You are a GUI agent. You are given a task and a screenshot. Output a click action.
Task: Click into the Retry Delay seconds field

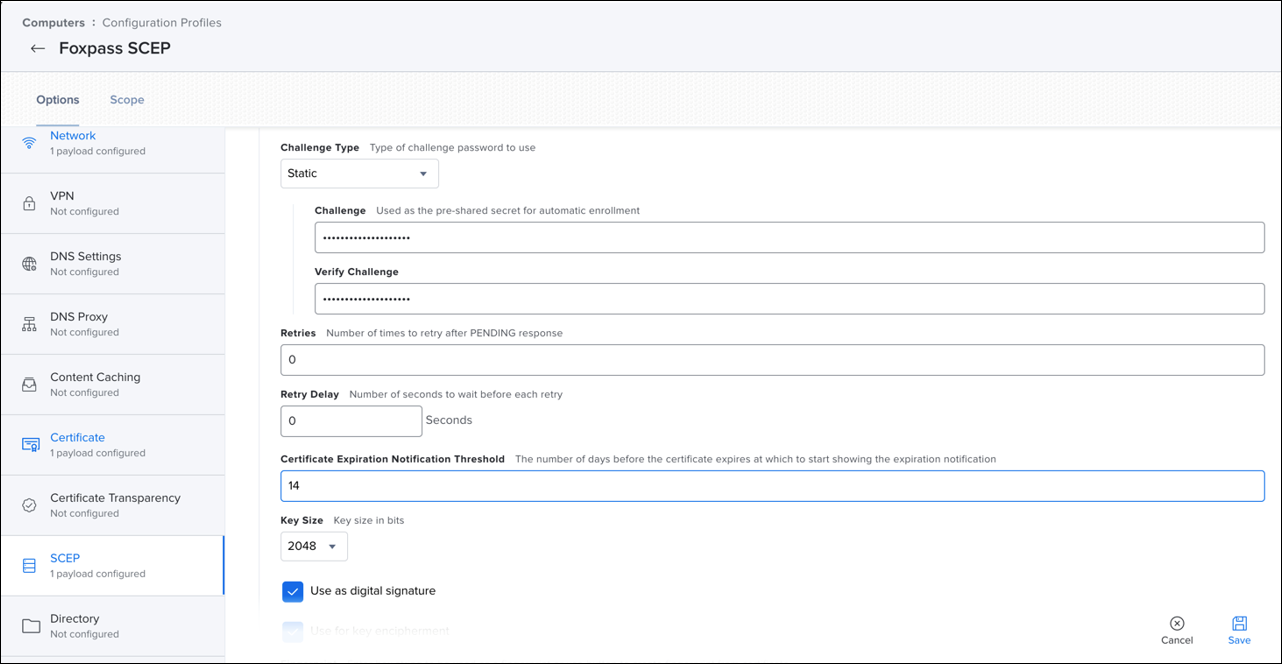(351, 421)
